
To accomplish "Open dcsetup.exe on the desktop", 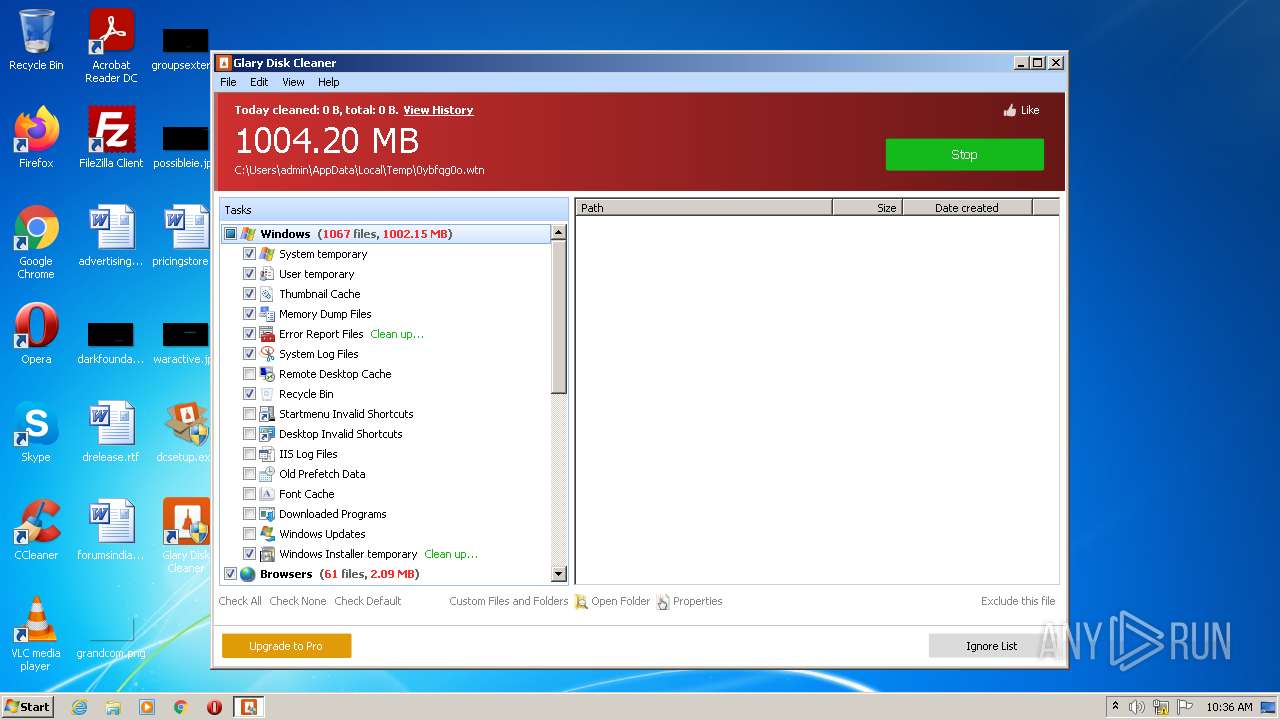I will pyautogui.click(x=186, y=432).
